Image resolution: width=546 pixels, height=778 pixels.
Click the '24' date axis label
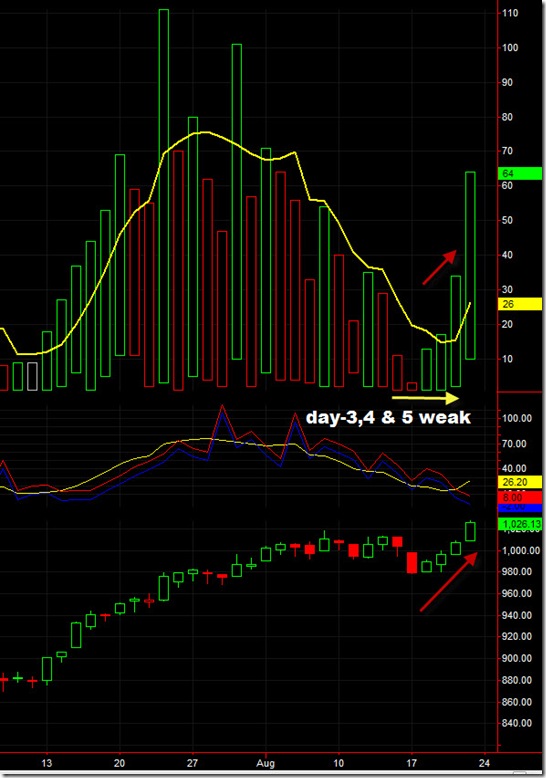484,763
